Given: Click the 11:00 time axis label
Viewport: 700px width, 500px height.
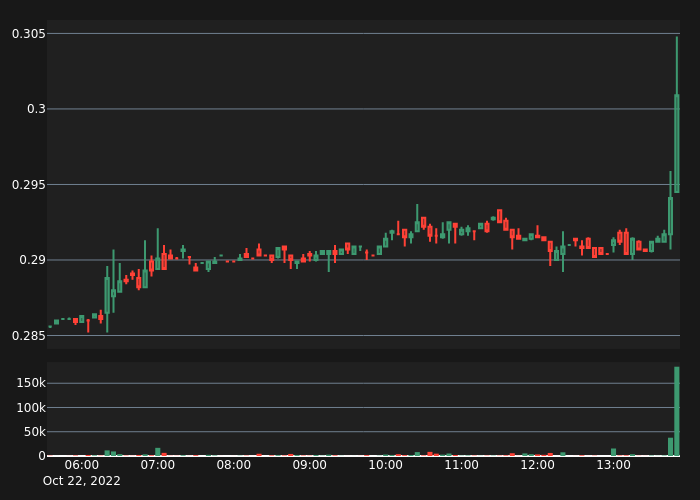Looking at the screenshot, I should 462,465.
